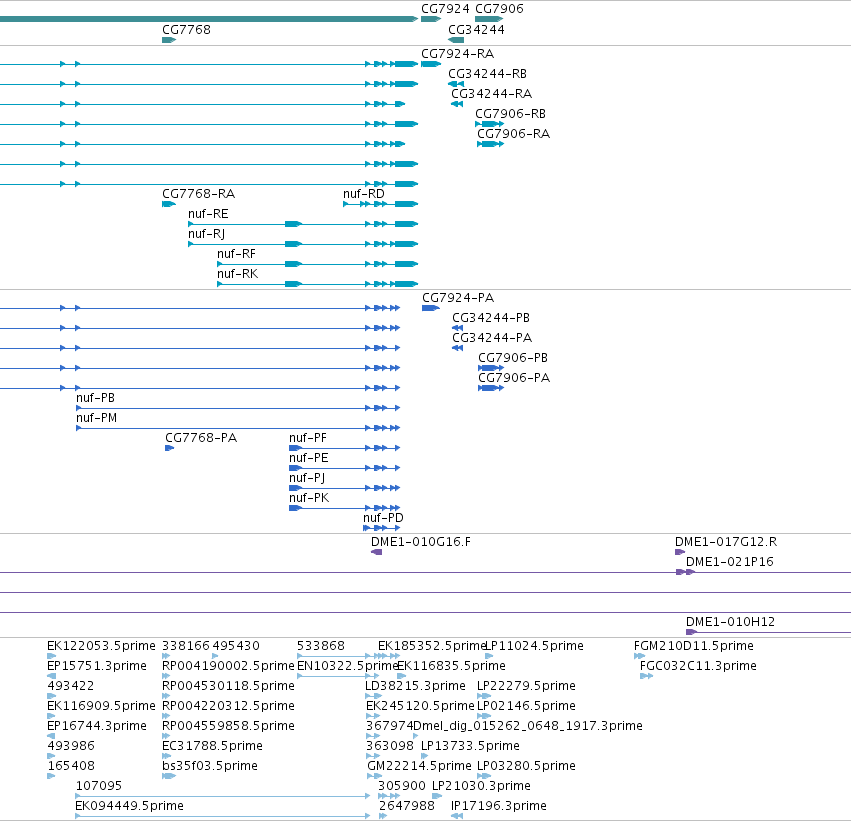
Task: Select the EK122053.5prime EST label
Action: (101, 646)
